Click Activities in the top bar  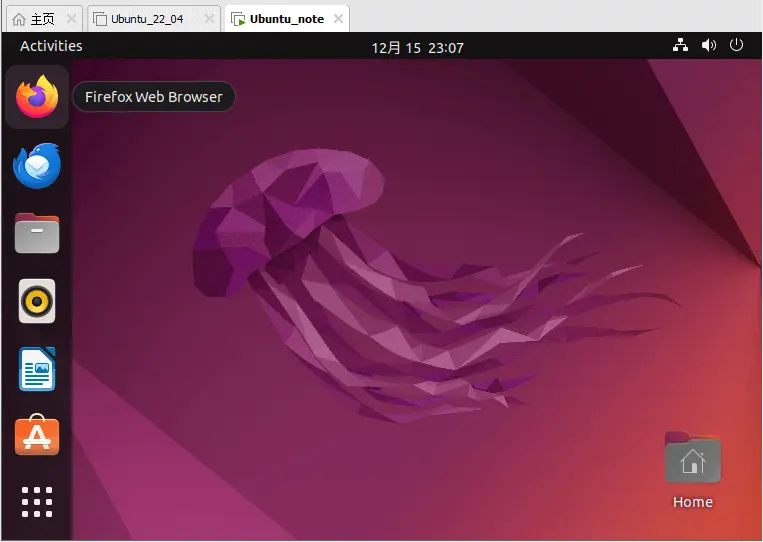[51, 46]
